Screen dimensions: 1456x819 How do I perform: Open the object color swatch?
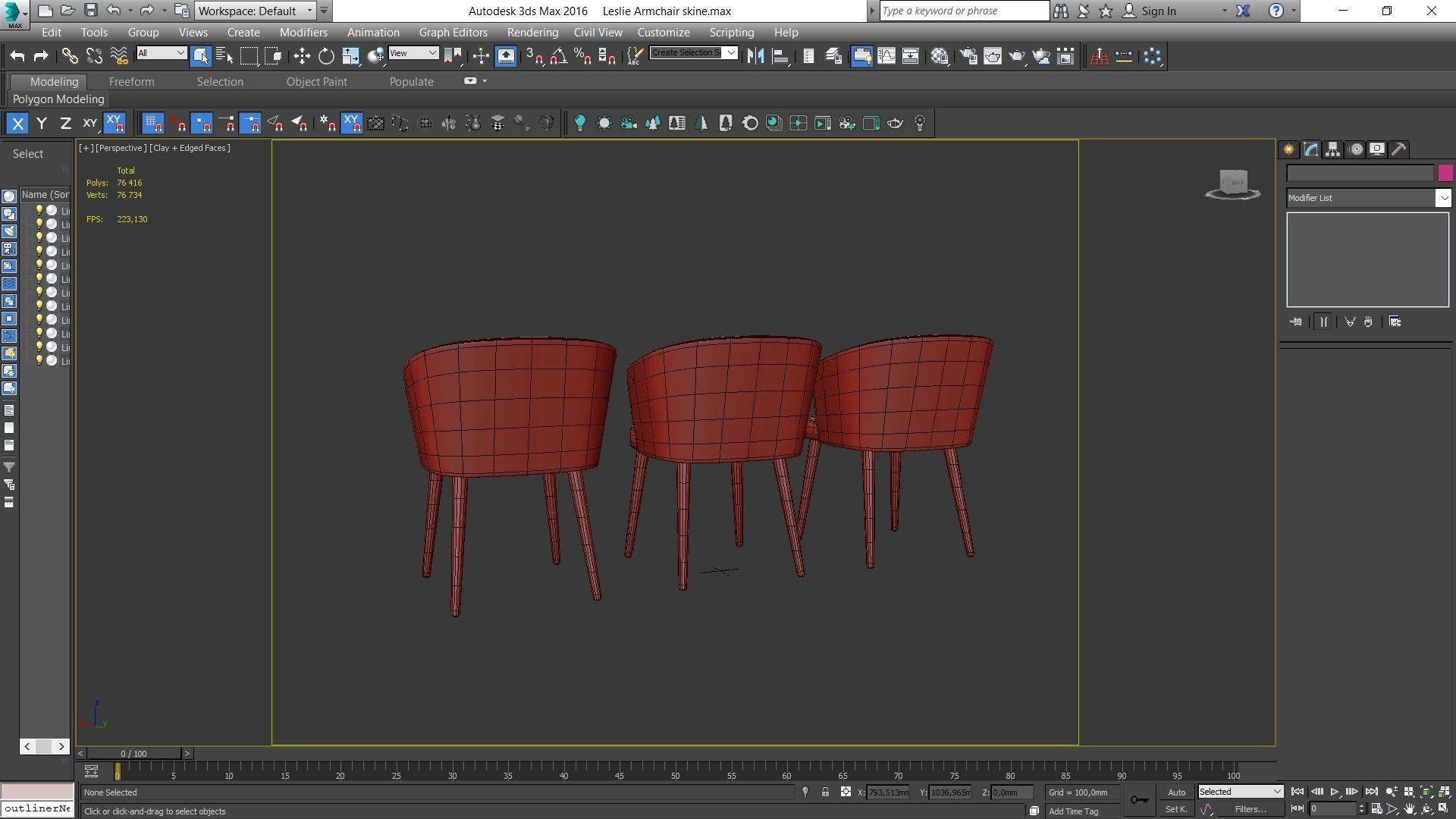pos(1445,174)
